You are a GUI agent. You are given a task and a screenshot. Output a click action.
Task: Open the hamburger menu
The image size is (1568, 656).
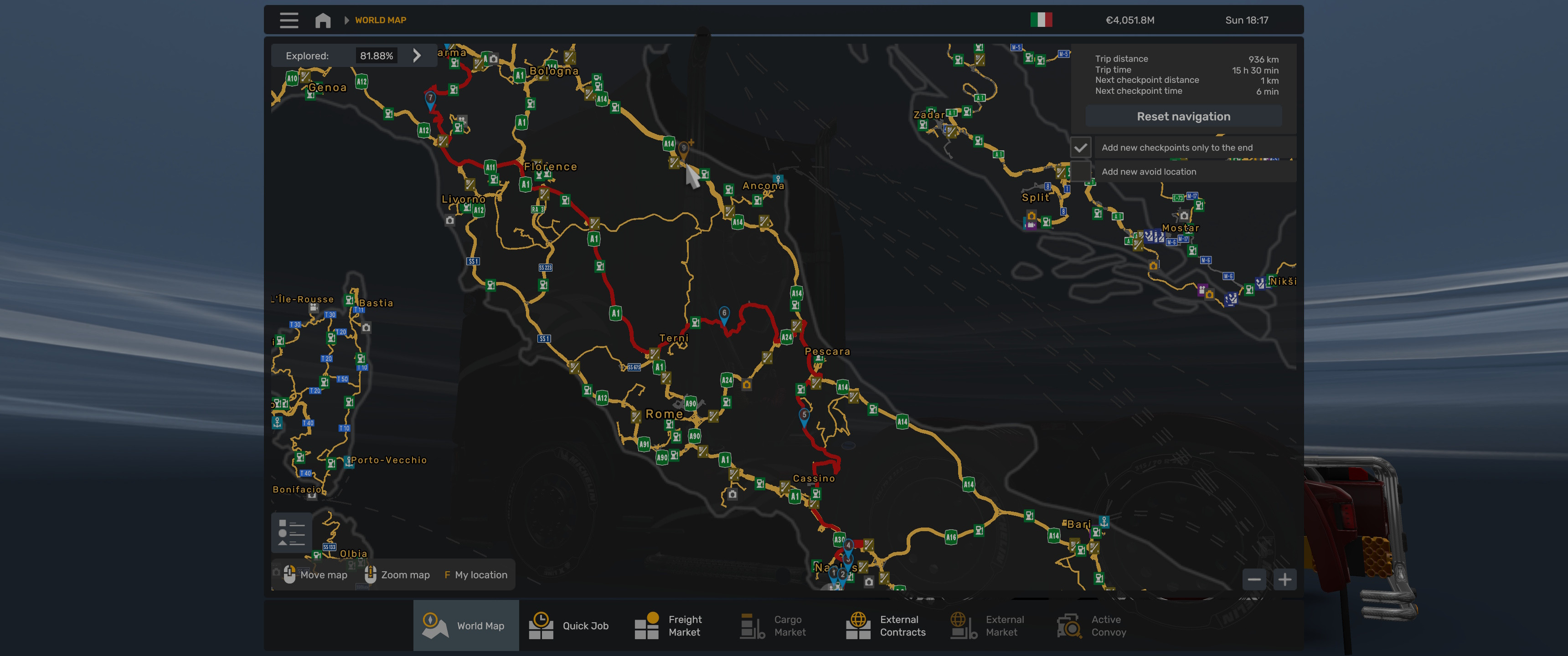click(289, 20)
